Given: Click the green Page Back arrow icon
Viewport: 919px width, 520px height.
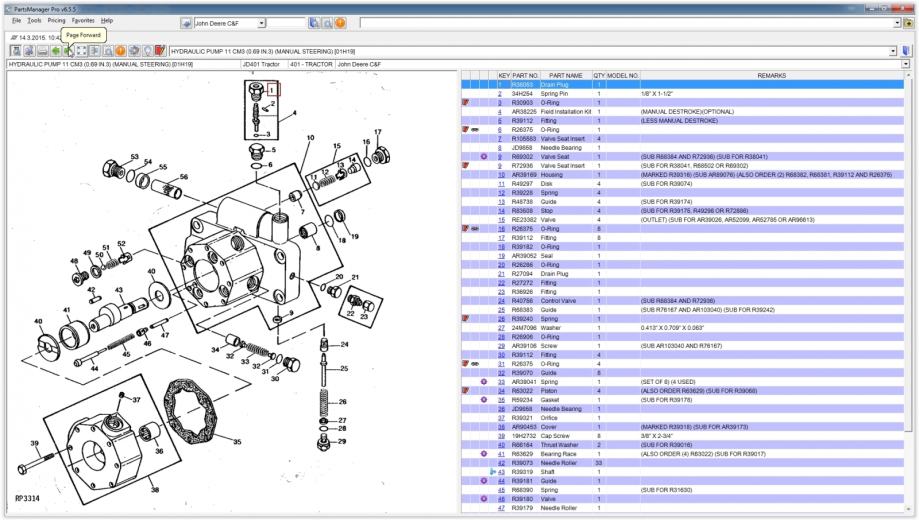Looking at the screenshot, I should (x=57, y=50).
